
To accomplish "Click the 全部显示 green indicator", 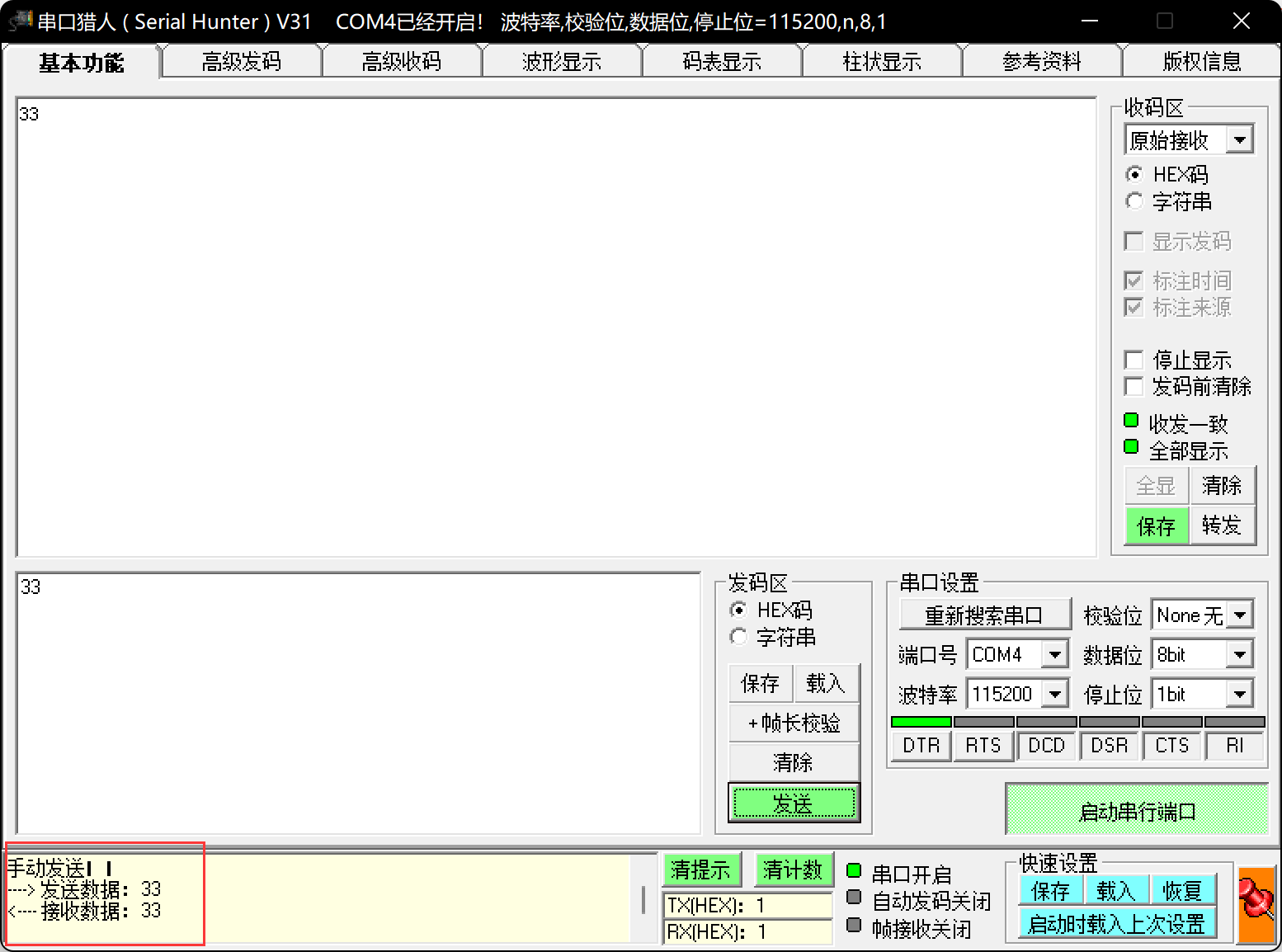I will [1131, 447].
